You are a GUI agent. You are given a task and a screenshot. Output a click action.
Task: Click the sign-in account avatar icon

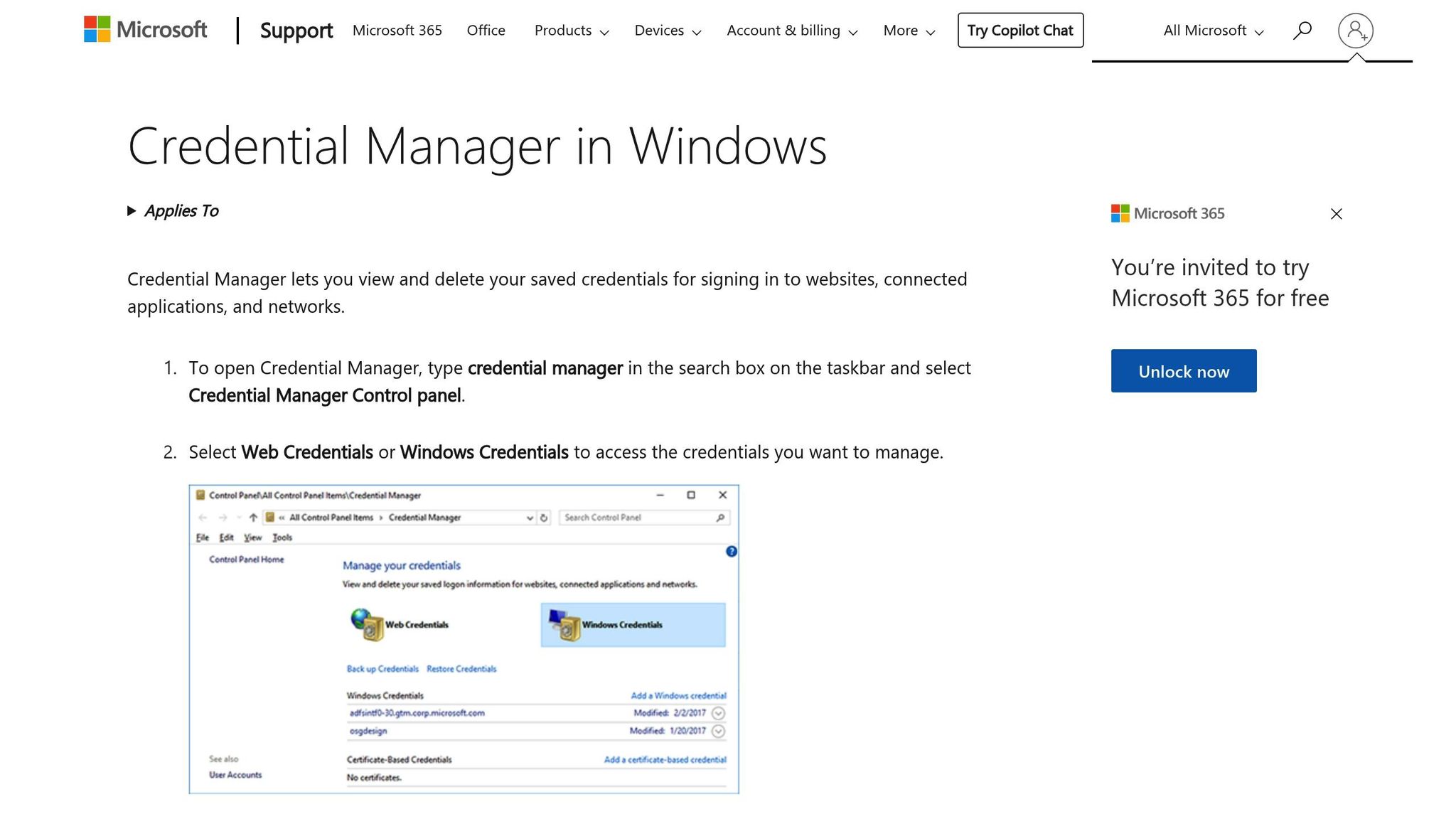(1355, 31)
